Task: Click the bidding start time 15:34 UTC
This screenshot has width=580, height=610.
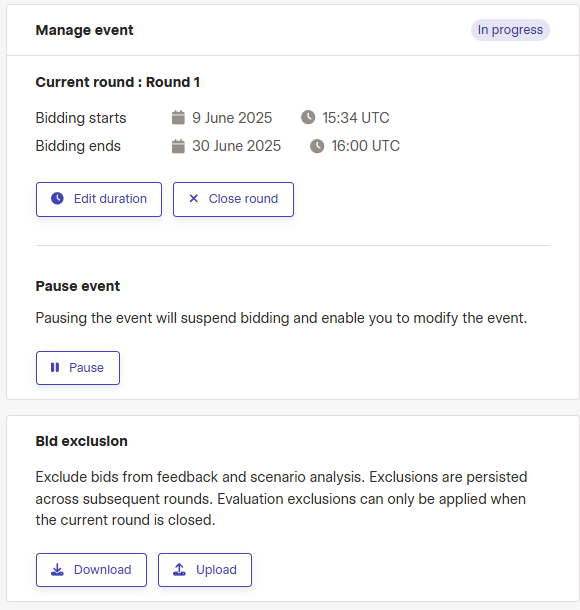Action: click(x=356, y=117)
